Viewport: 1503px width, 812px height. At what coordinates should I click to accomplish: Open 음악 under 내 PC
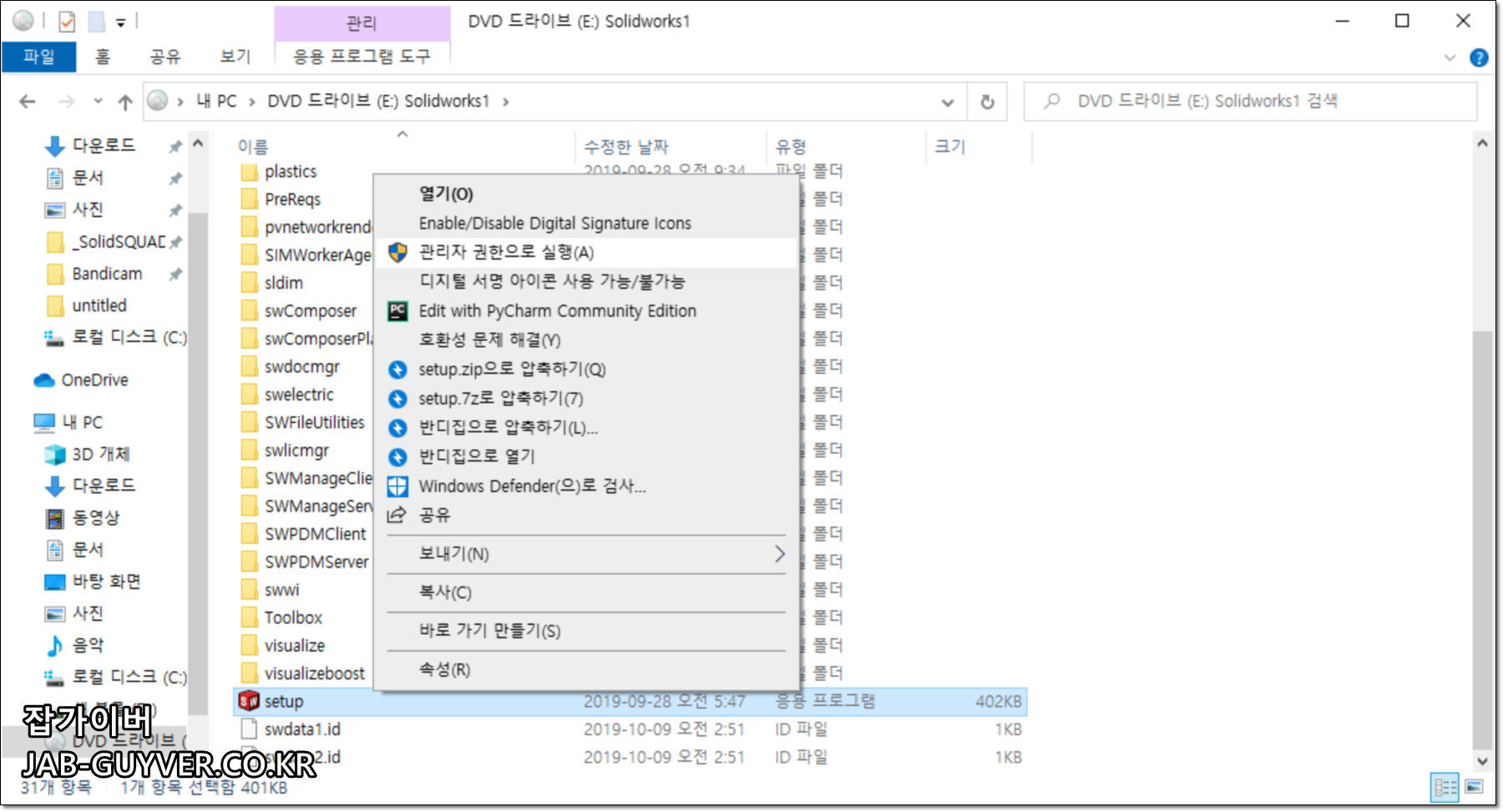click(88, 644)
